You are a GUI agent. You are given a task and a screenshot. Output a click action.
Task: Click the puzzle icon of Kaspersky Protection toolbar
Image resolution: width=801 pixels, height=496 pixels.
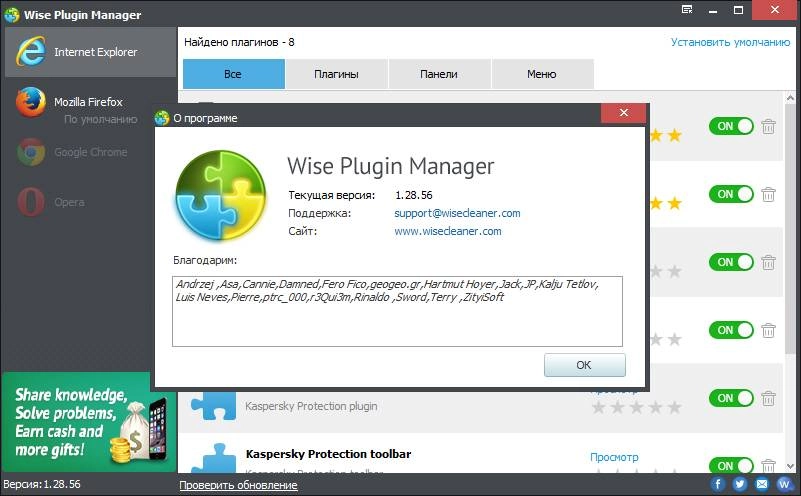click(213, 458)
